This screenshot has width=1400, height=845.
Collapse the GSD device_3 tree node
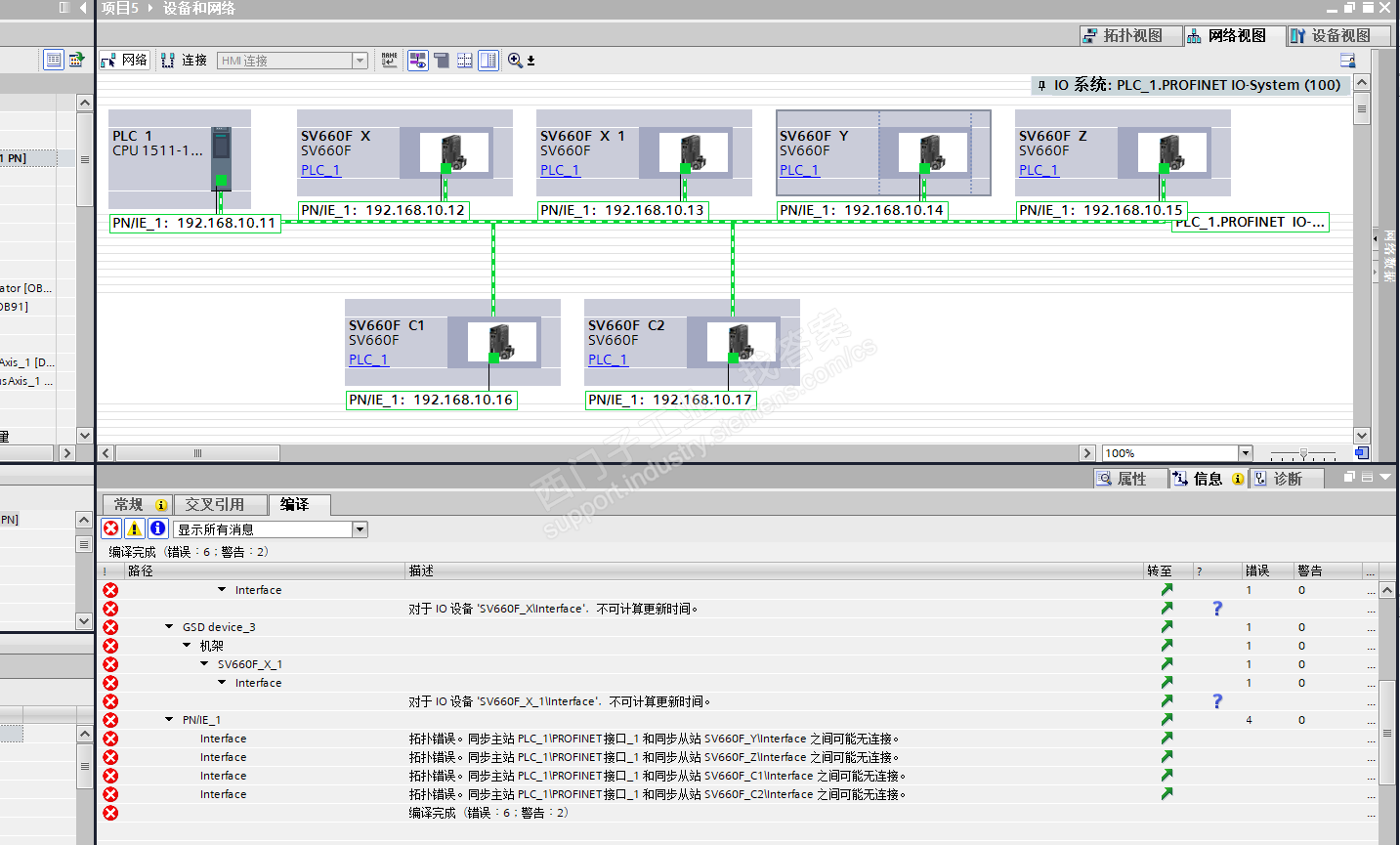(x=169, y=627)
